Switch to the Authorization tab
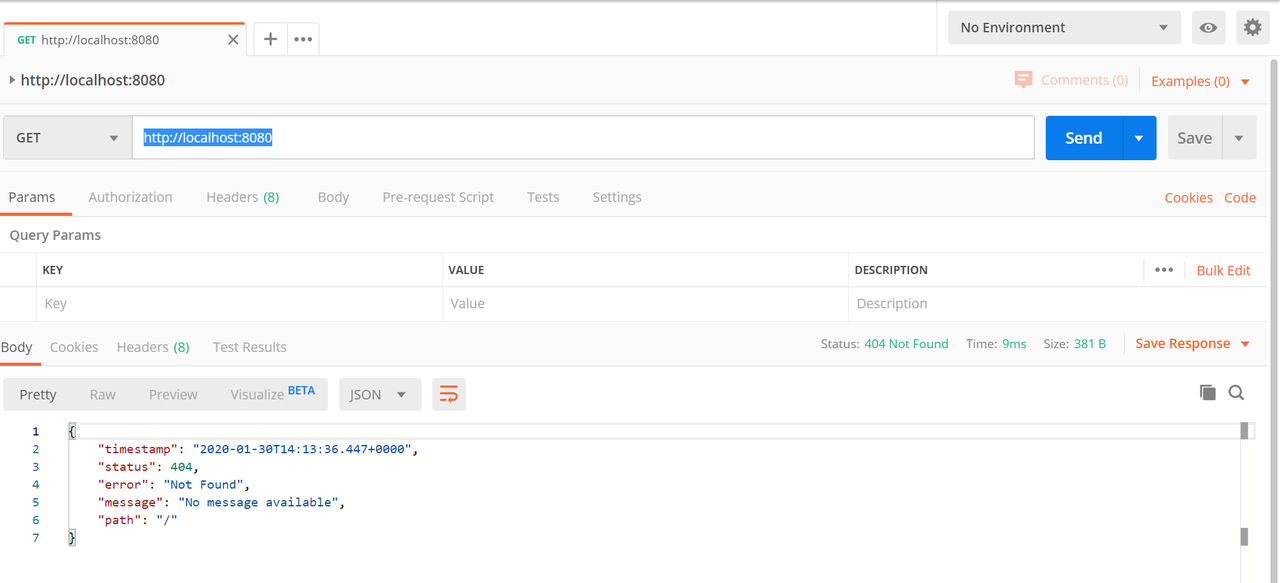Image resolution: width=1280 pixels, height=583 pixels. click(x=130, y=197)
